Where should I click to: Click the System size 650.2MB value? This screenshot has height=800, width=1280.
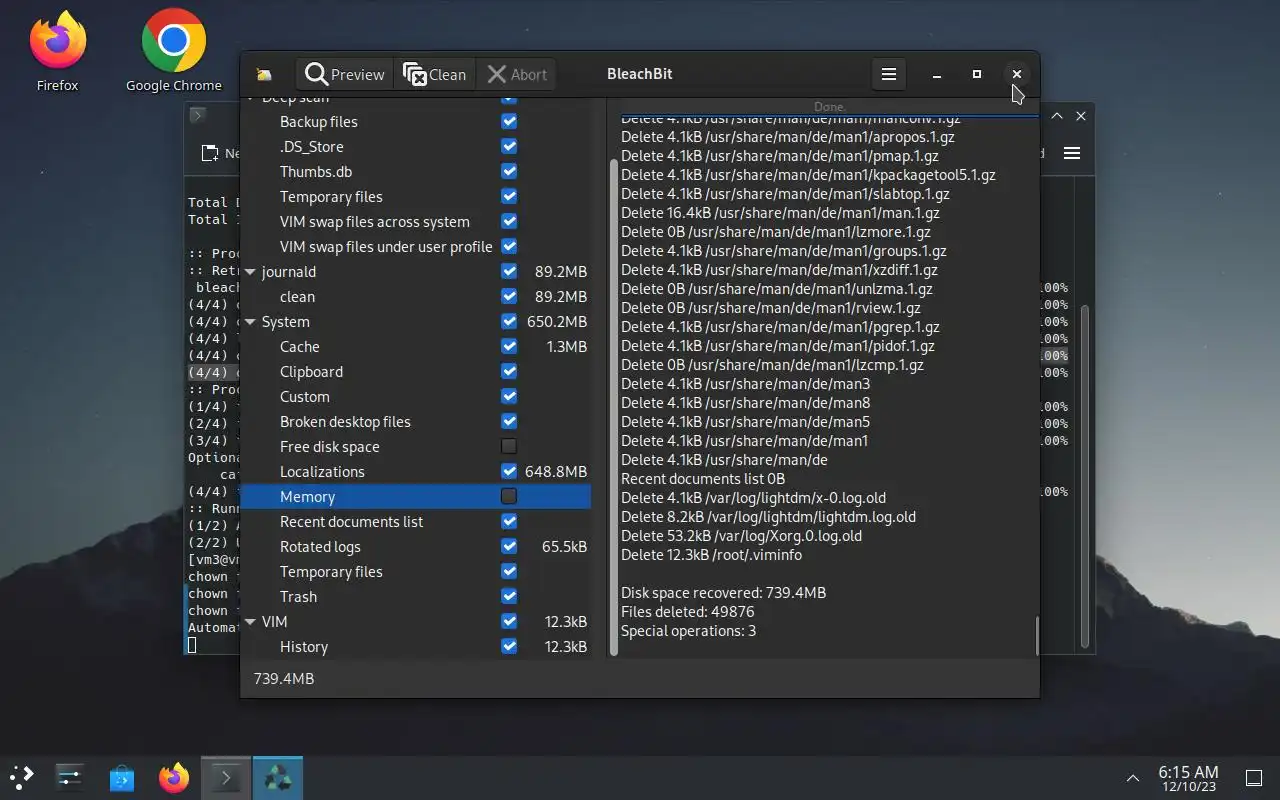(556, 321)
